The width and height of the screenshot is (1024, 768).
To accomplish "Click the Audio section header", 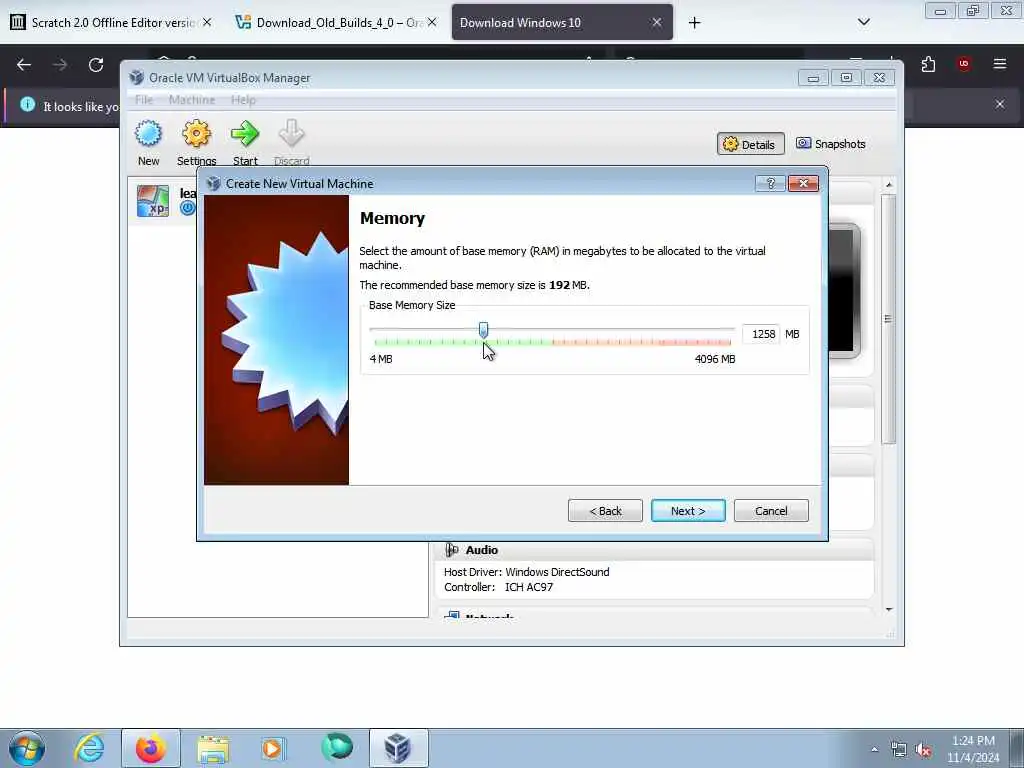I will [654, 550].
